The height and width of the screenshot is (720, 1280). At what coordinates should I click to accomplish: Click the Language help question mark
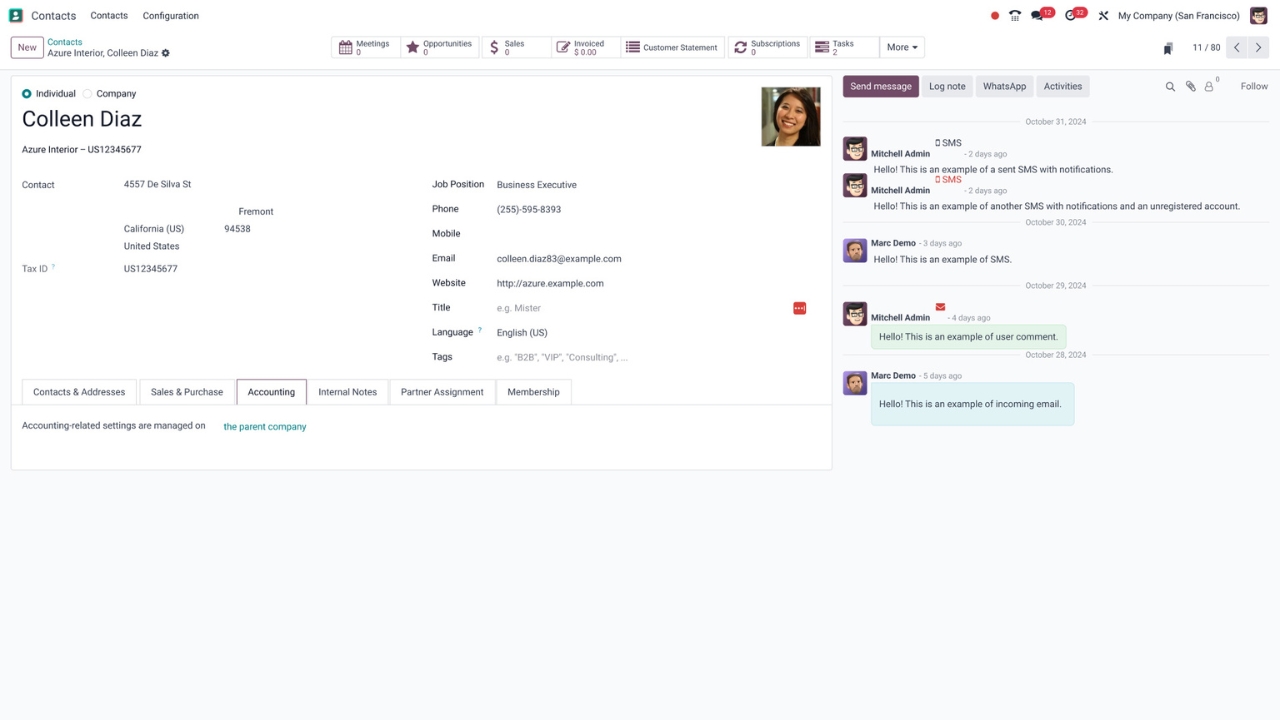(480, 331)
